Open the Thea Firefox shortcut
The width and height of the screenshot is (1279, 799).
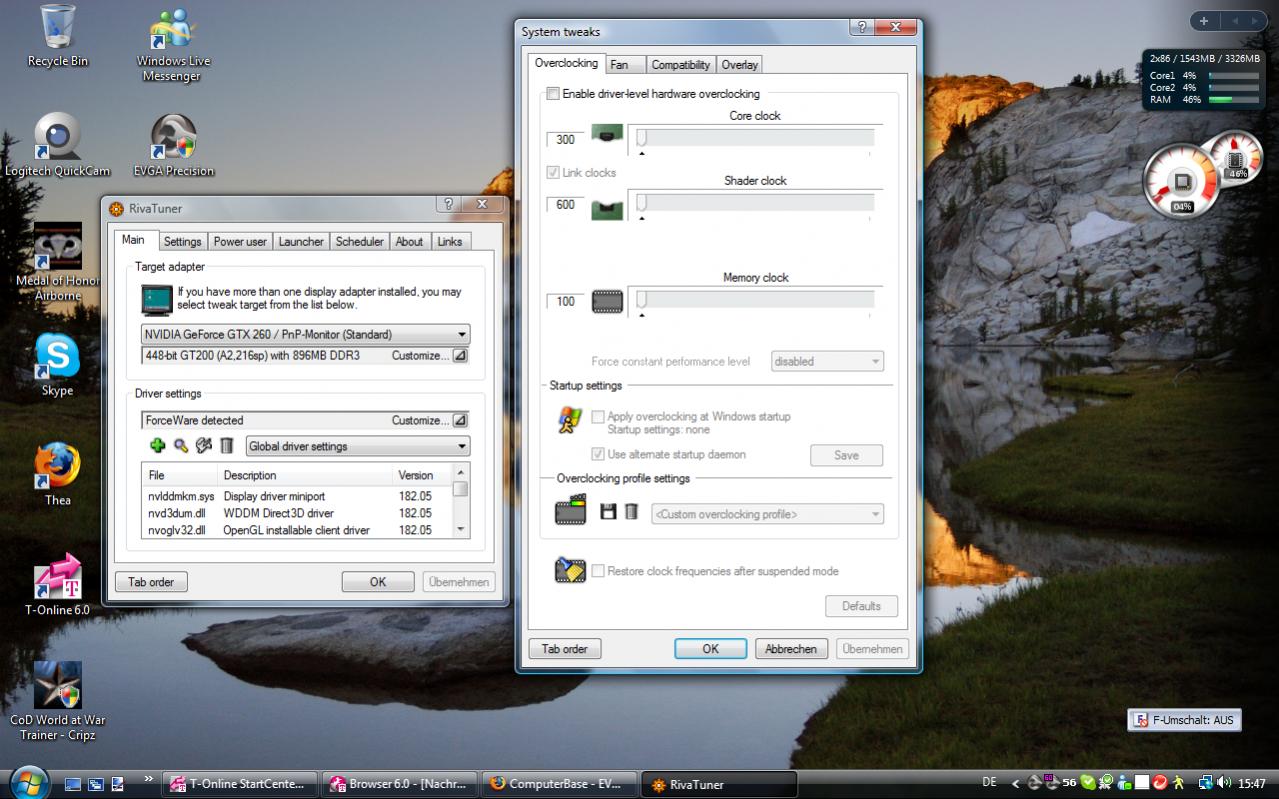[x=57, y=474]
